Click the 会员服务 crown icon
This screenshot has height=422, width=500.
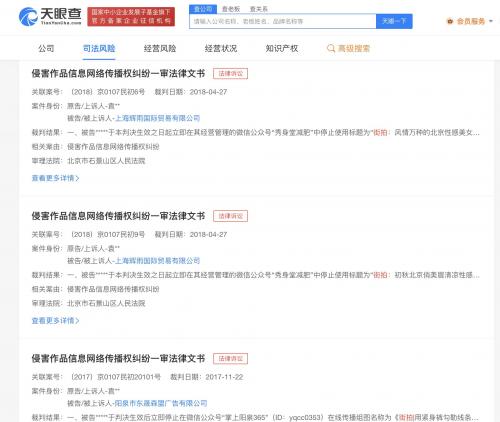(450, 21)
